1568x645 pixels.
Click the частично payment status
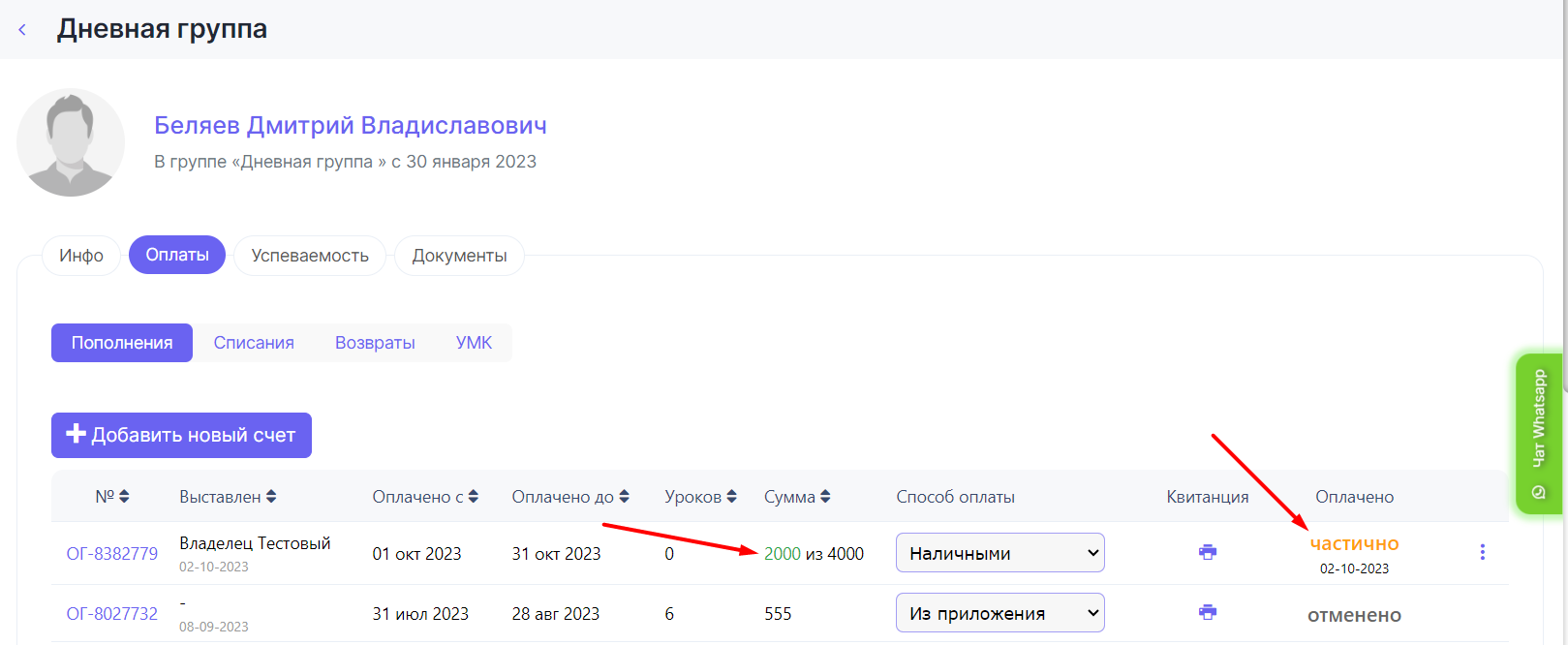pos(1354,544)
